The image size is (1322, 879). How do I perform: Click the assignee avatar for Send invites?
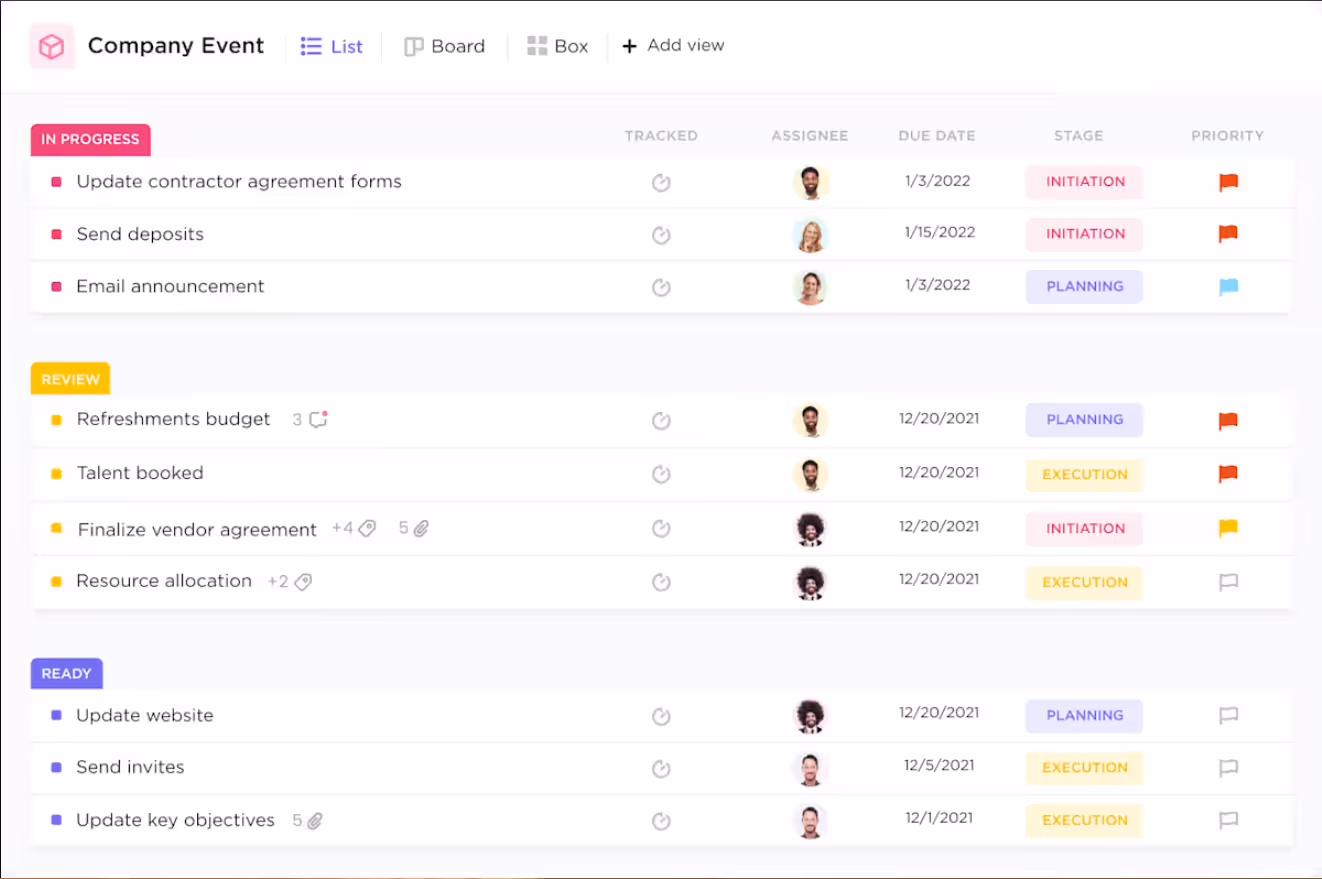[811, 768]
